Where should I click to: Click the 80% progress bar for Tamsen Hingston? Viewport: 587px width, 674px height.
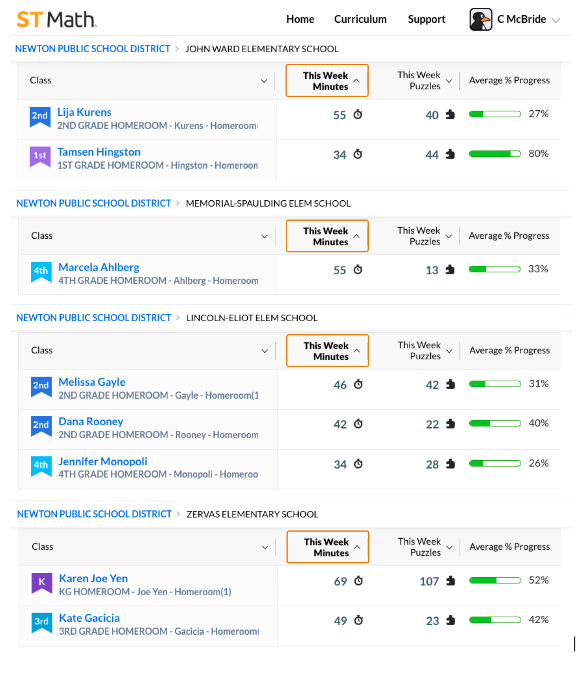[495, 154]
